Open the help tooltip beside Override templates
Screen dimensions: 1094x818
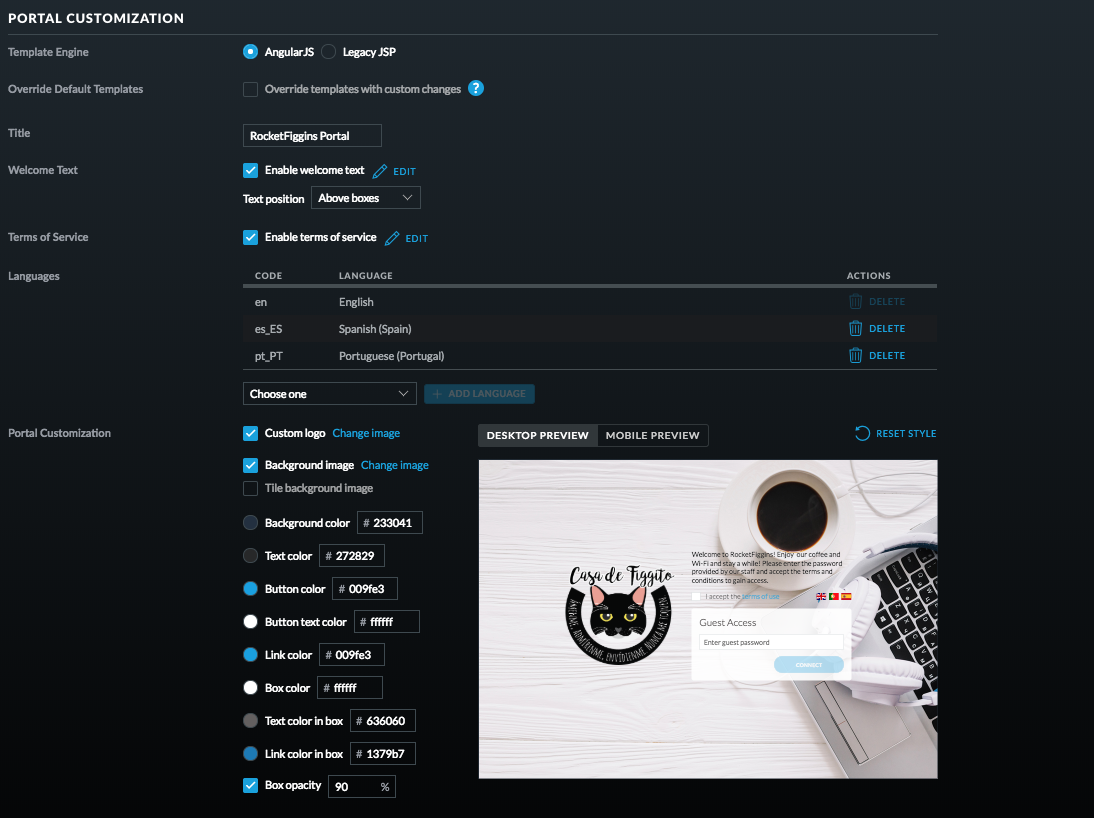[x=476, y=88]
